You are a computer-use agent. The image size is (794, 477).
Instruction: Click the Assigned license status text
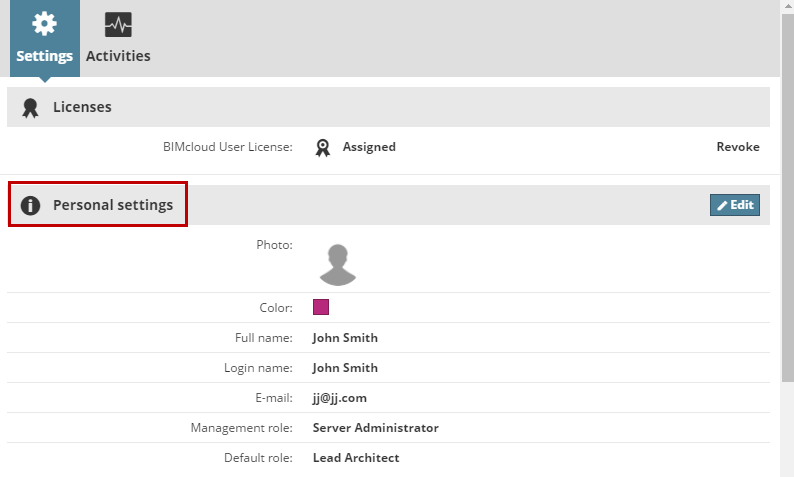(369, 147)
